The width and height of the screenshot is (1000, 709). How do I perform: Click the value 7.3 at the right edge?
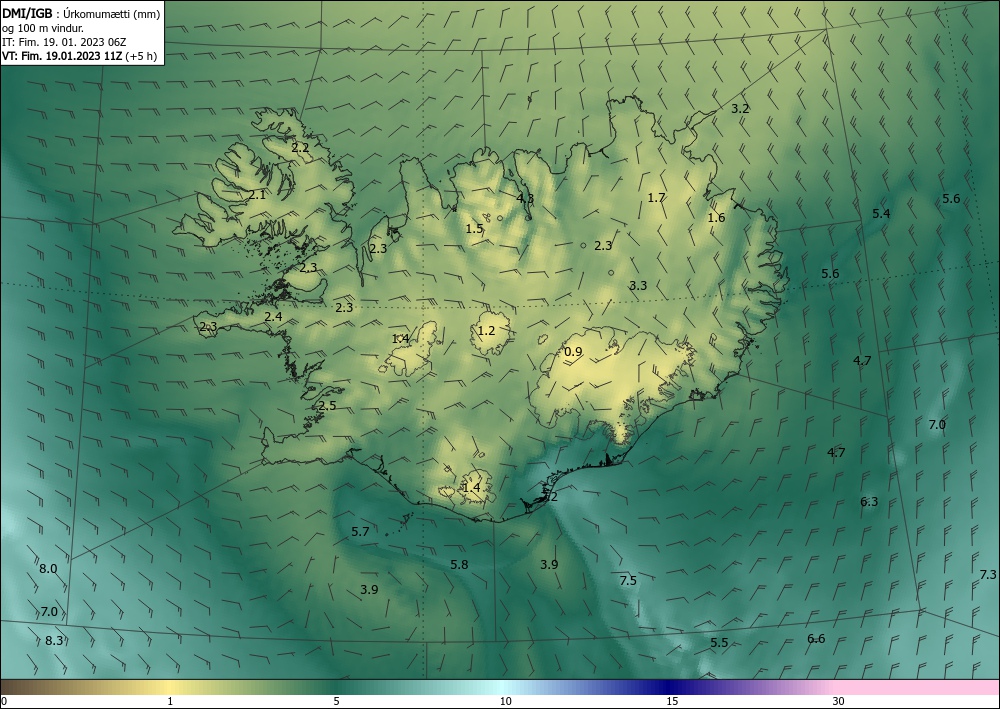(x=987, y=575)
